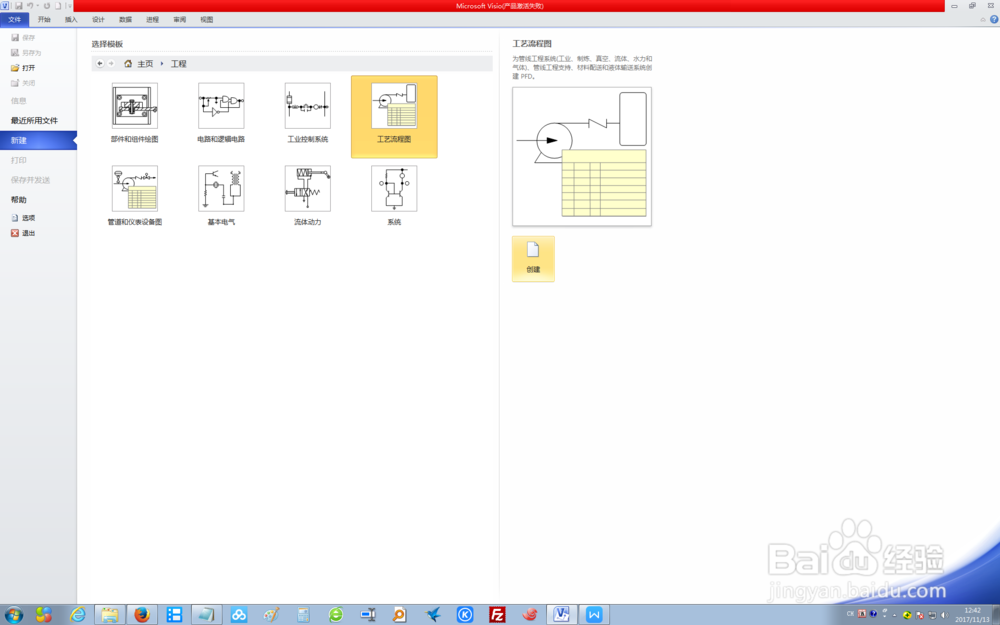The image size is (1000, 625).
Task: Open the 系统 template icon
Action: coord(394,188)
